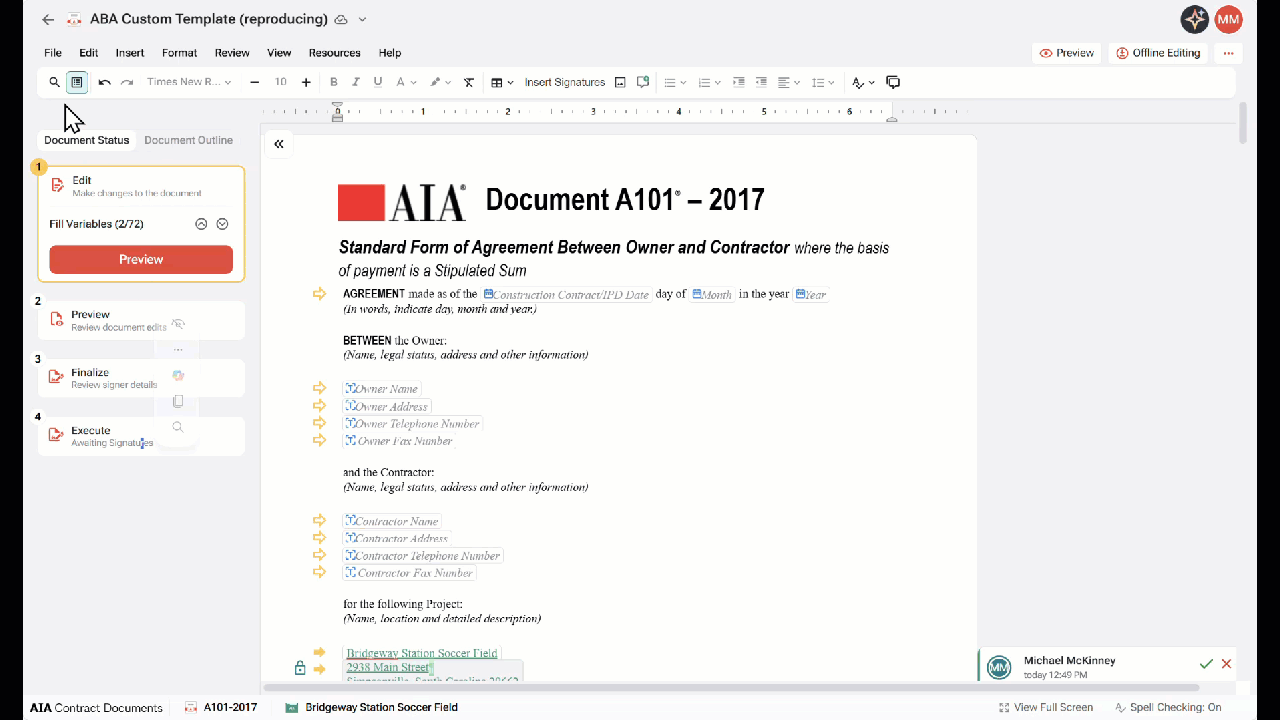The height and width of the screenshot is (720, 1280).
Task: Decrease font size with the minus button
Action: 255,82
